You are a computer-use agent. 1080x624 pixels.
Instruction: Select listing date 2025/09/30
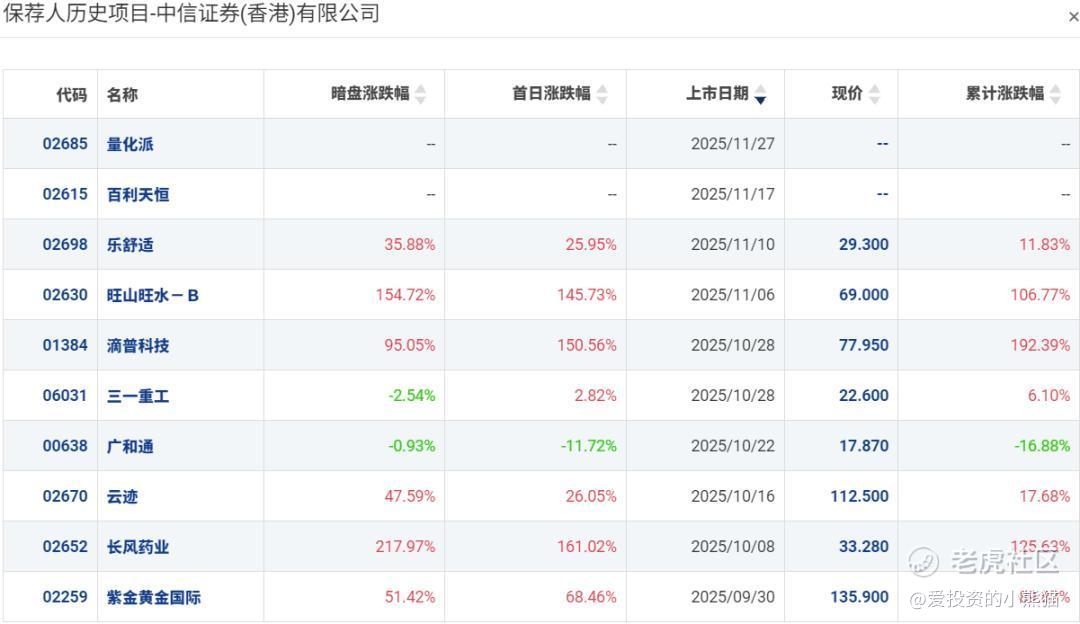pos(733,596)
